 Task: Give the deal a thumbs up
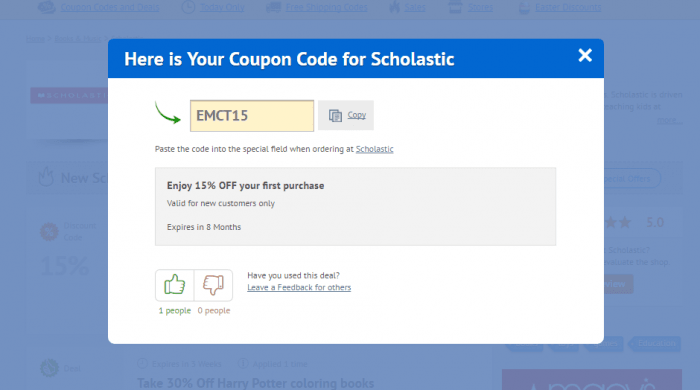coord(175,285)
